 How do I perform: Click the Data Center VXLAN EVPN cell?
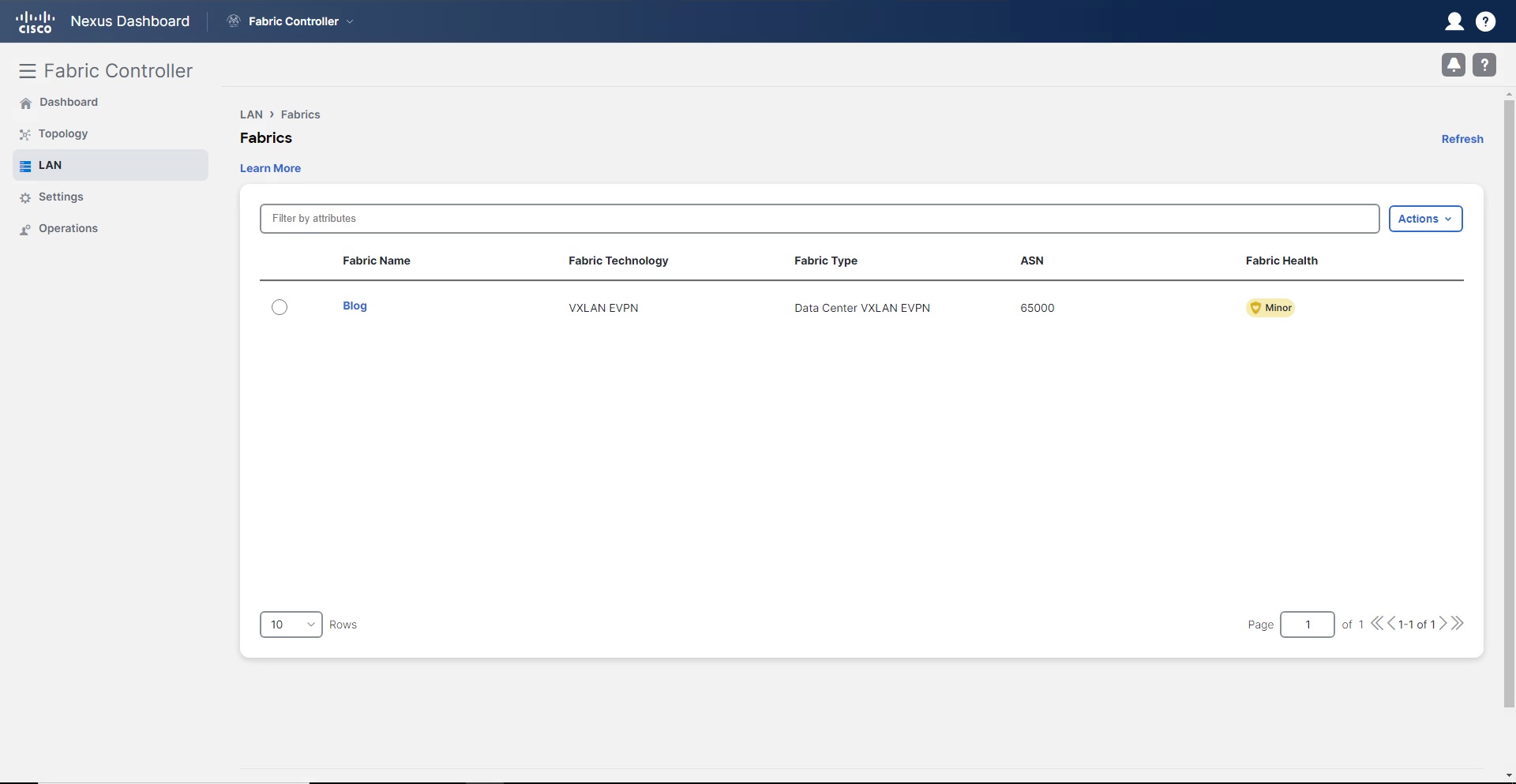[x=862, y=308]
